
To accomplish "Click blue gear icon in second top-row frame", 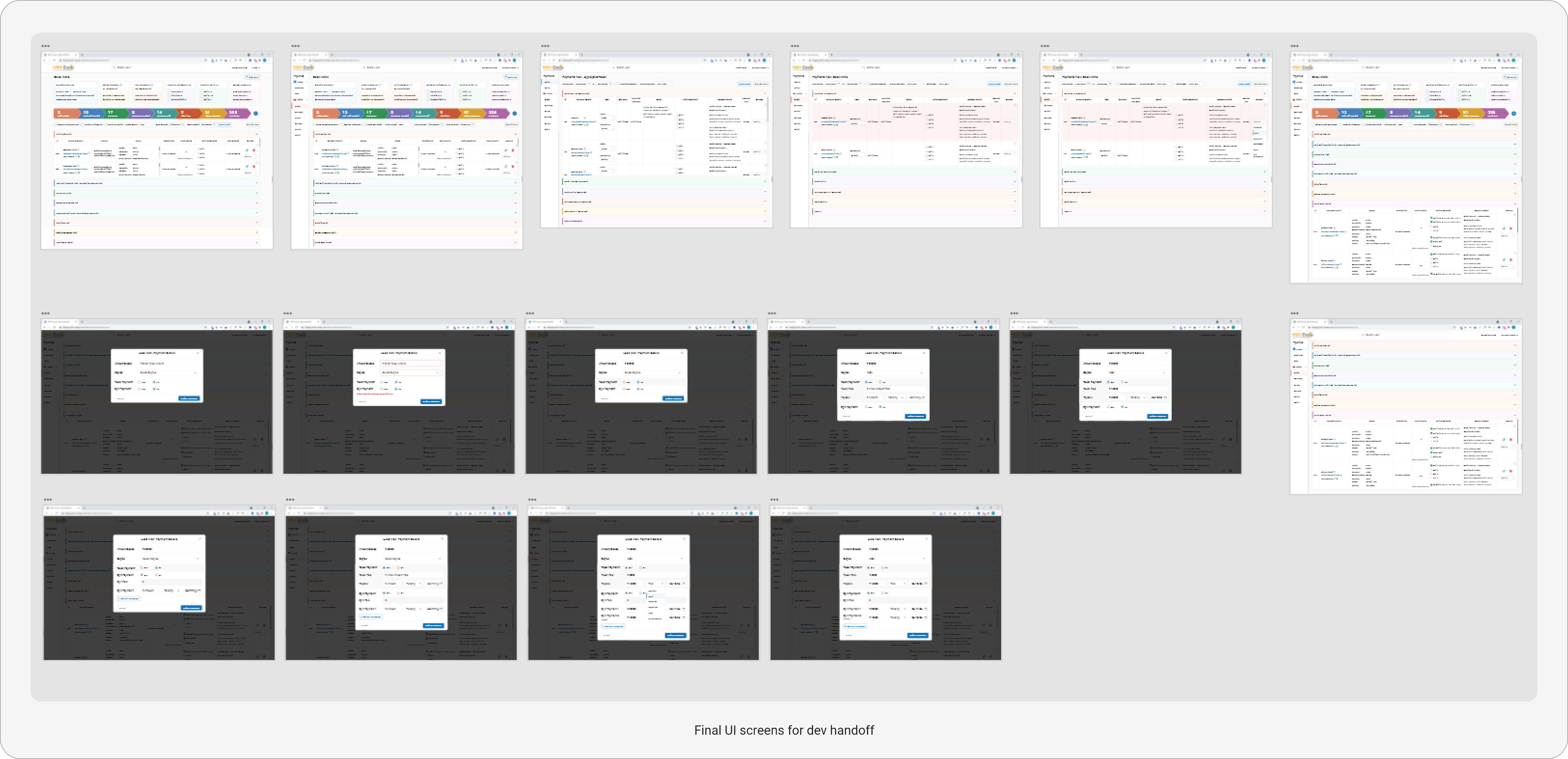I will click(514, 113).
